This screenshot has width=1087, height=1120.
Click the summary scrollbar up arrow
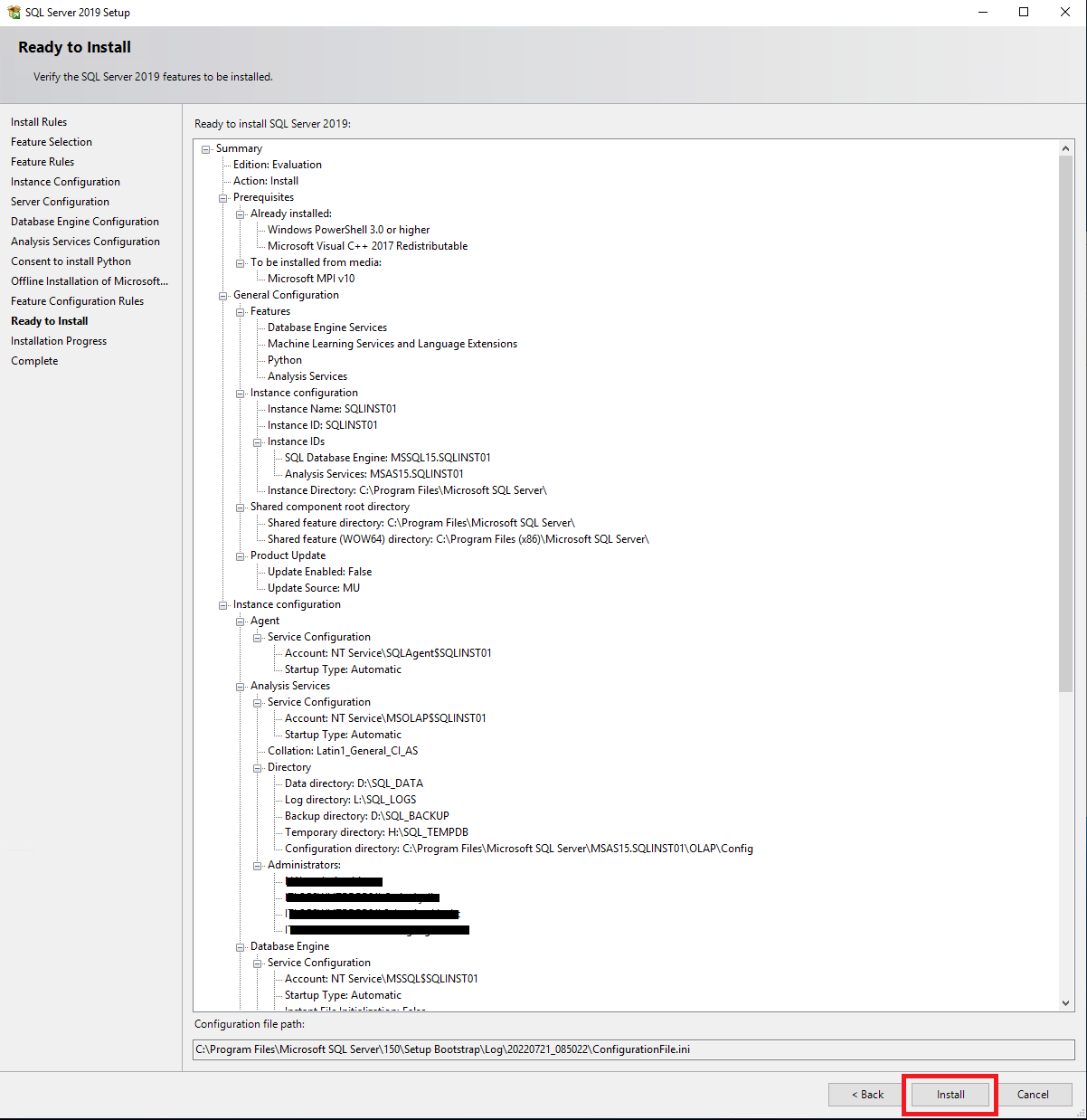[x=1066, y=147]
